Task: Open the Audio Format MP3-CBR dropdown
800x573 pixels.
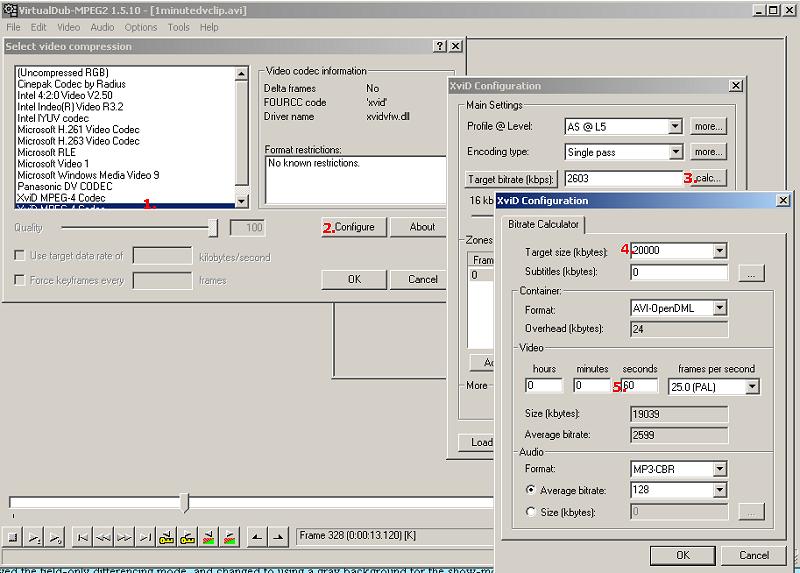Action: [x=719, y=468]
